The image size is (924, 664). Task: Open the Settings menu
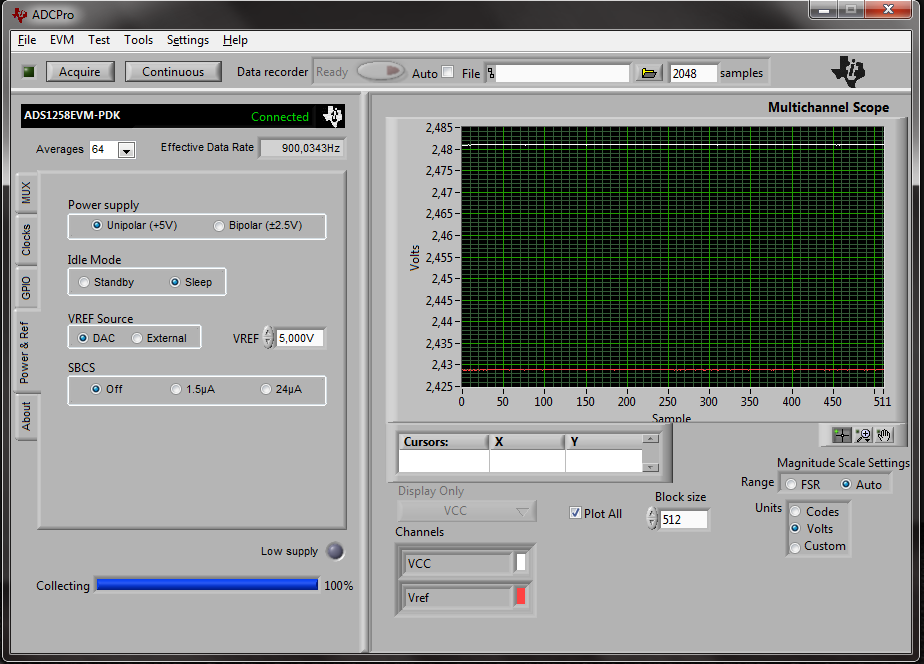pyautogui.click(x=187, y=39)
